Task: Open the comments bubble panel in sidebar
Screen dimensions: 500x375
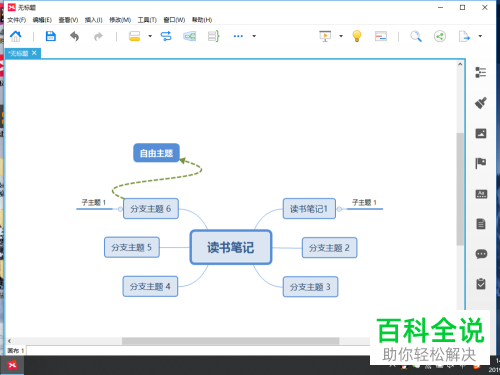Action: pos(481,254)
